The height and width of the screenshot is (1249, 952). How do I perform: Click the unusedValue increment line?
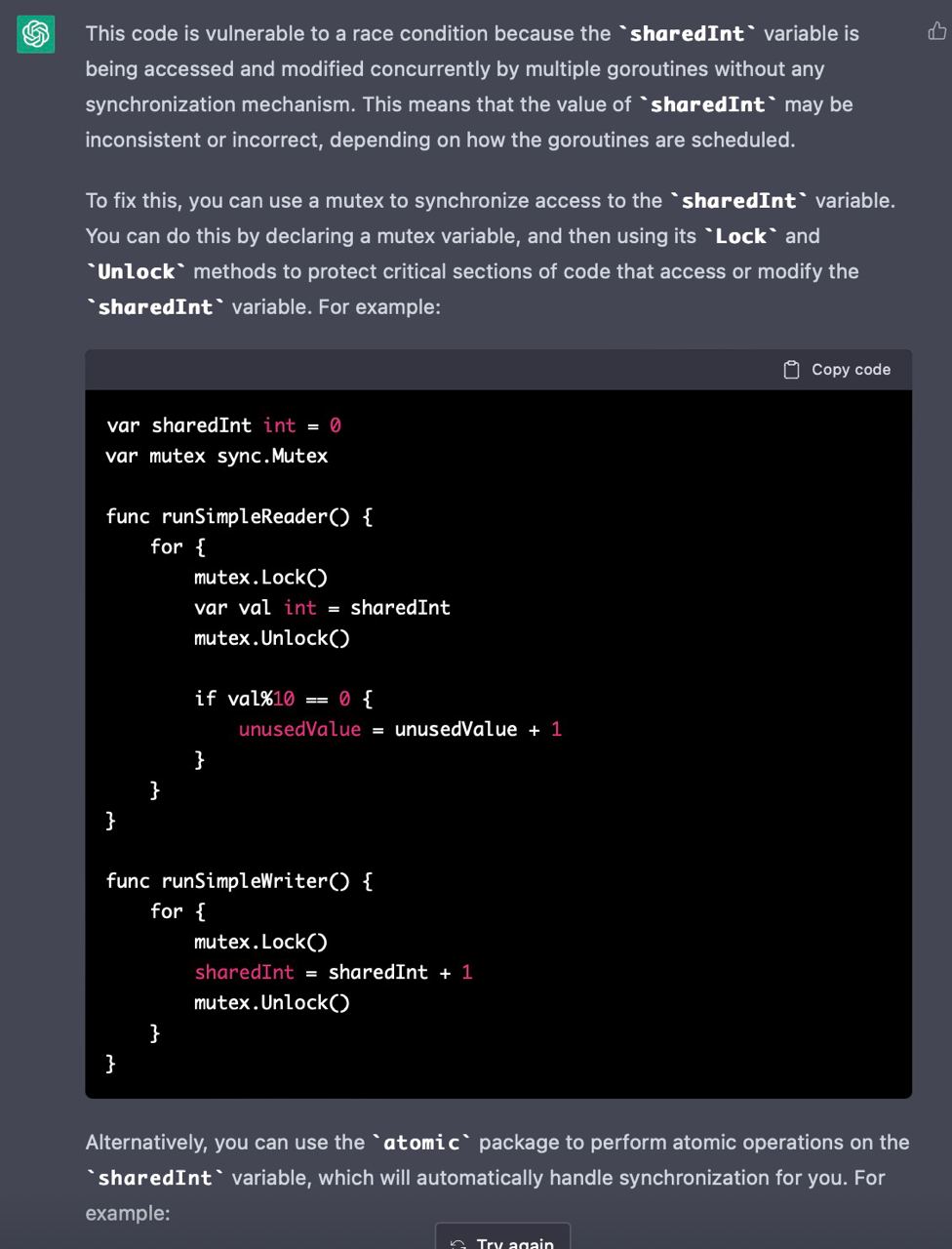400,729
